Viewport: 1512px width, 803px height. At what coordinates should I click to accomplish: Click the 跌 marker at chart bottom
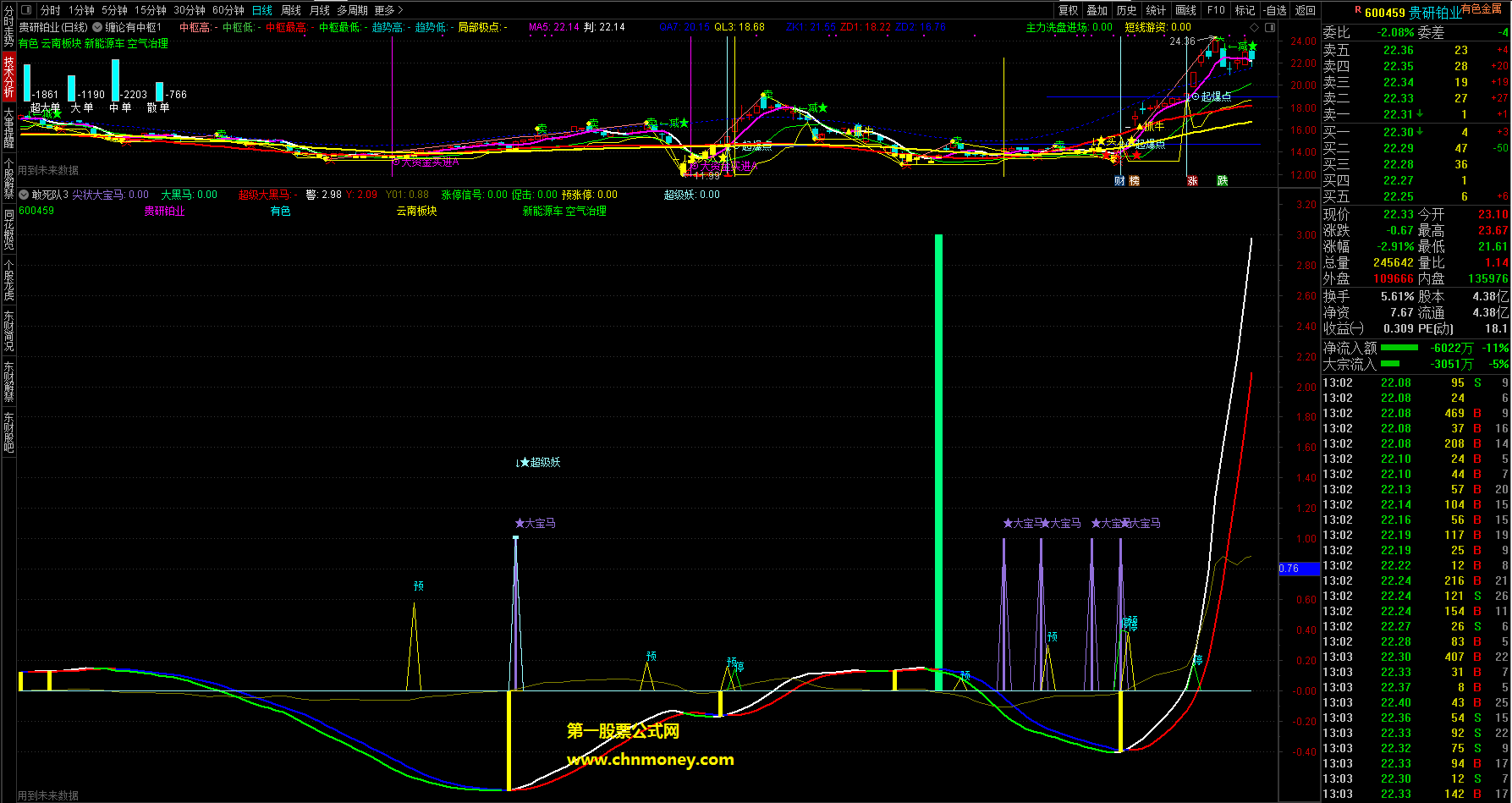point(1223,181)
